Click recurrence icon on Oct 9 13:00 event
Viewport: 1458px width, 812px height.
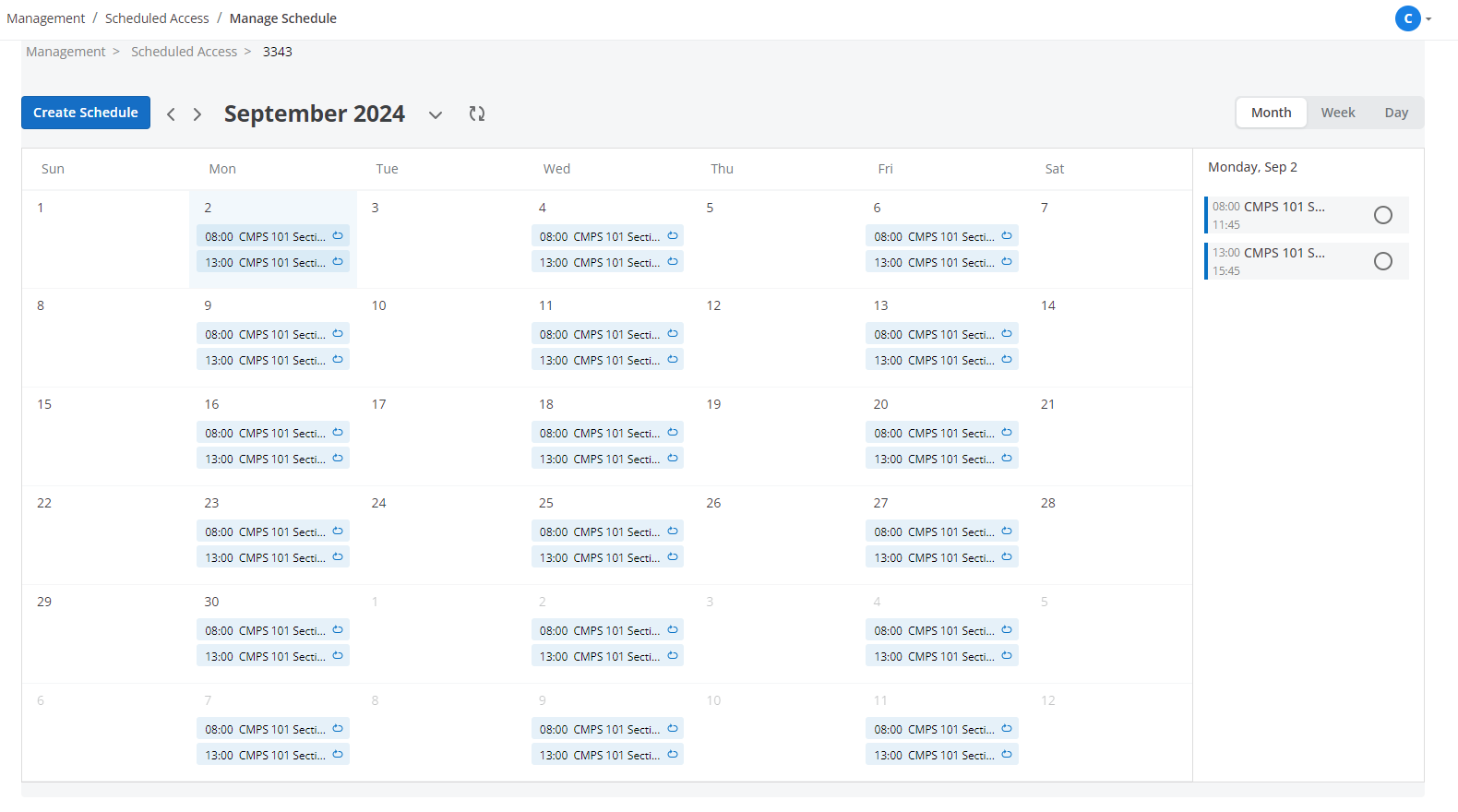click(673, 755)
